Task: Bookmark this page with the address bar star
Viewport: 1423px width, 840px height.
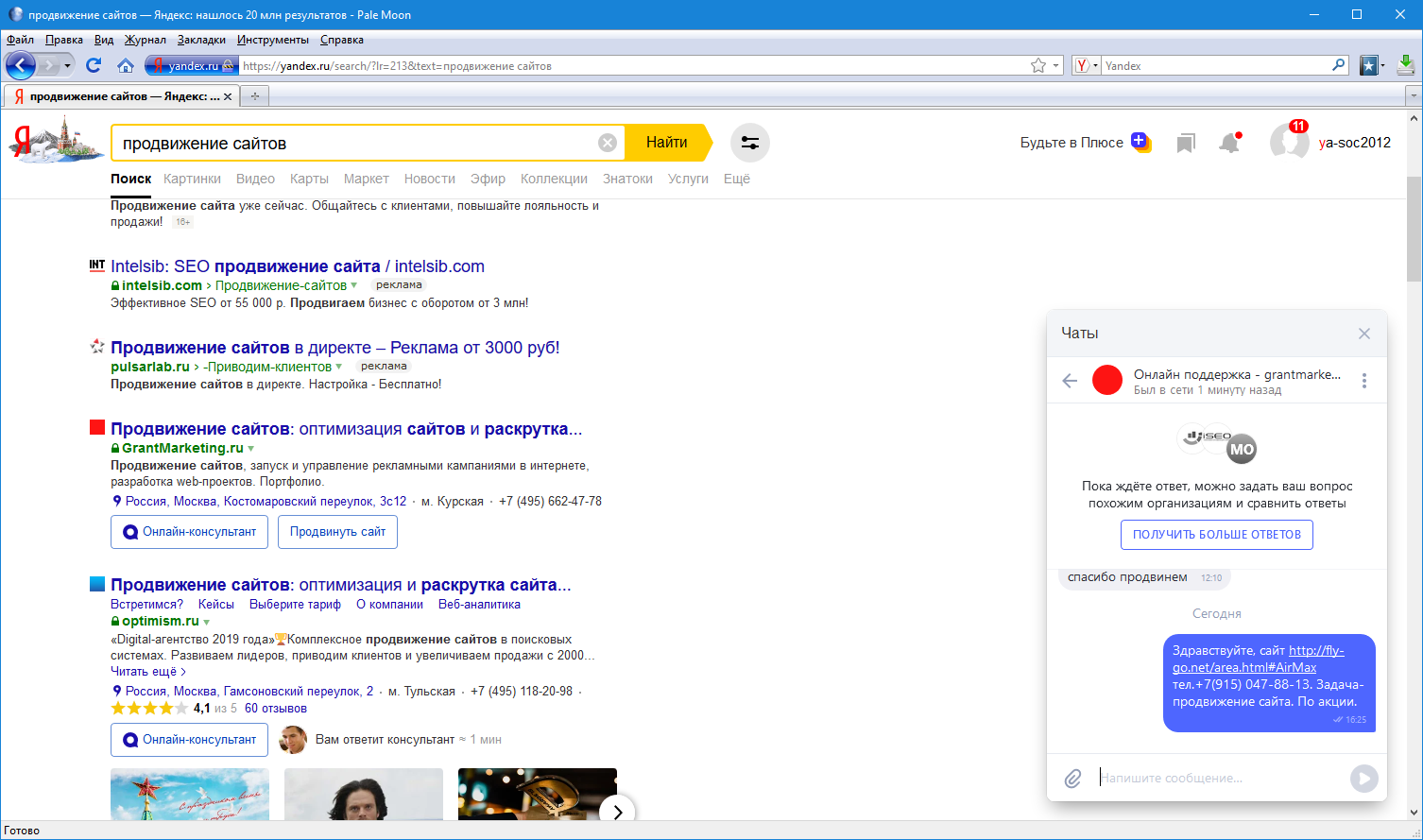Action: pyautogui.click(x=1038, y=65)
